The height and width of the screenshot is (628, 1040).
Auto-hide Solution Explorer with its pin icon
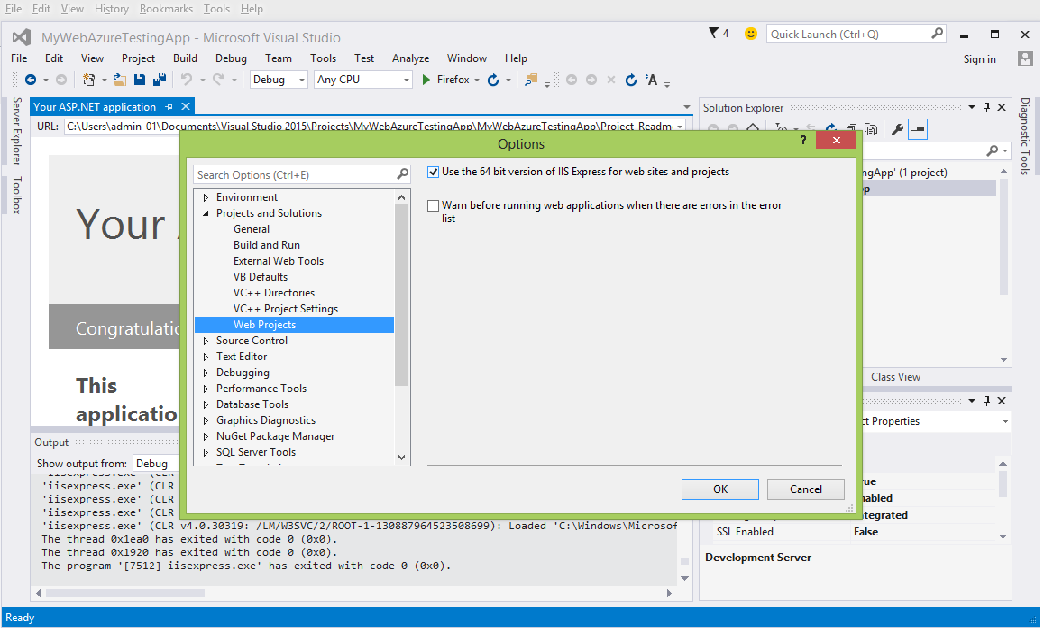pyautogui.click(x=987, y=107)
